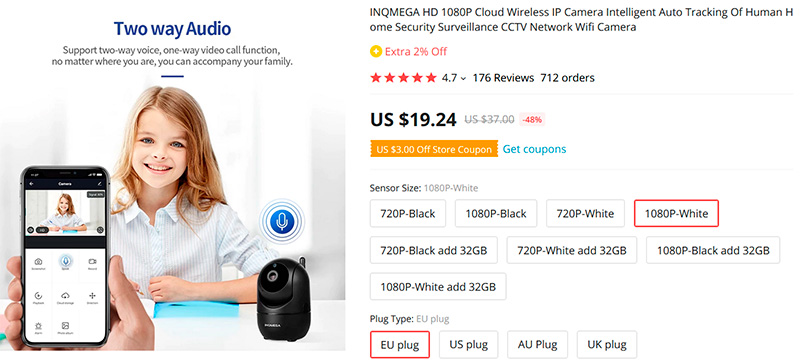Click the yellow Extra 2% Off badge icon
Image resolution: width=800 pixels, height=361 pixels.
point(376,51)
